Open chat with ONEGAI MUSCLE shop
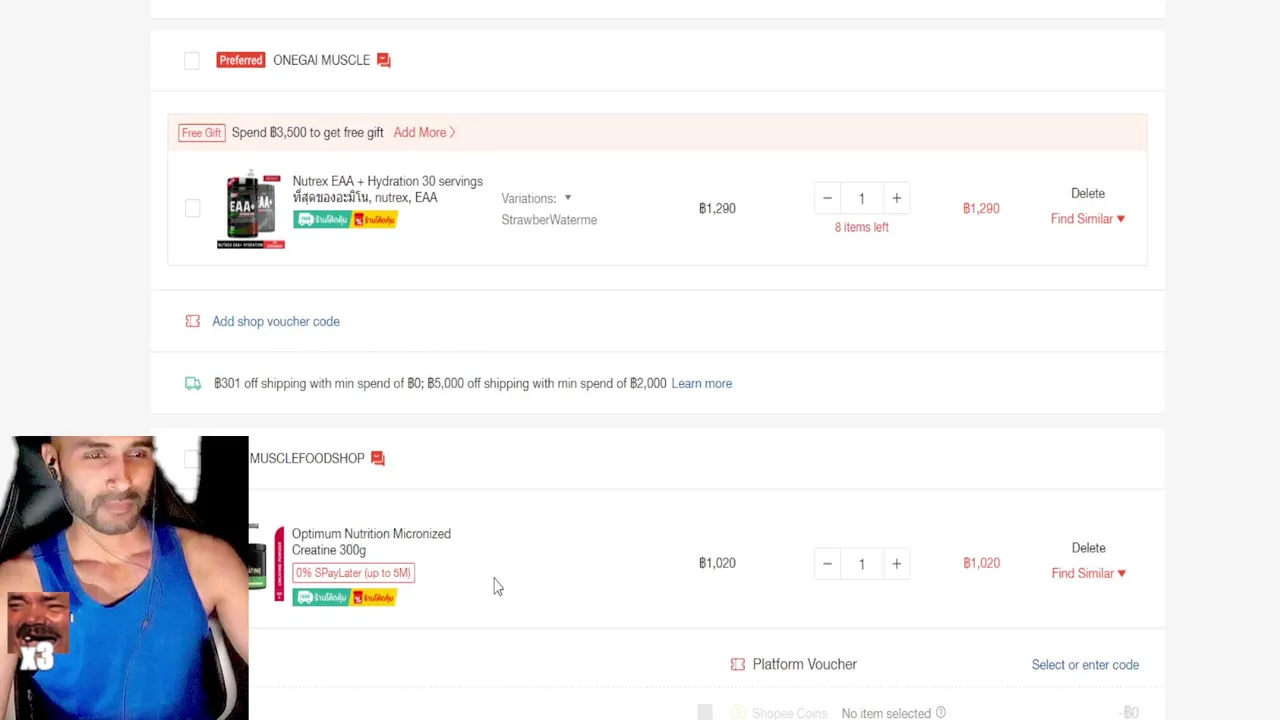The image size is (1280, 720). coord(384,60)
